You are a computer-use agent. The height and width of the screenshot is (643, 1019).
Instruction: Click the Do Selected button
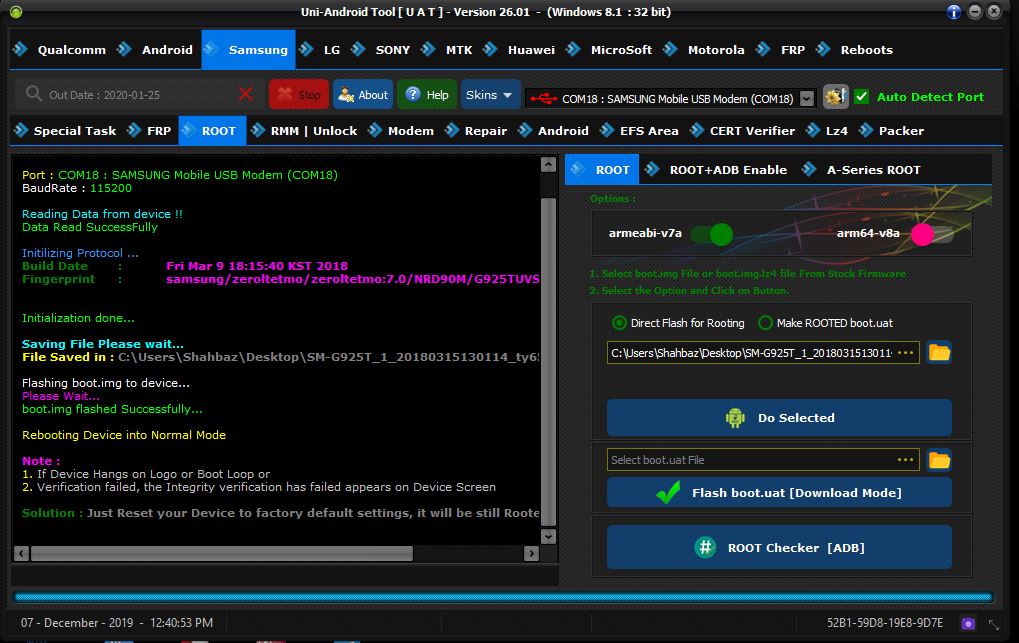pos(779,418)
